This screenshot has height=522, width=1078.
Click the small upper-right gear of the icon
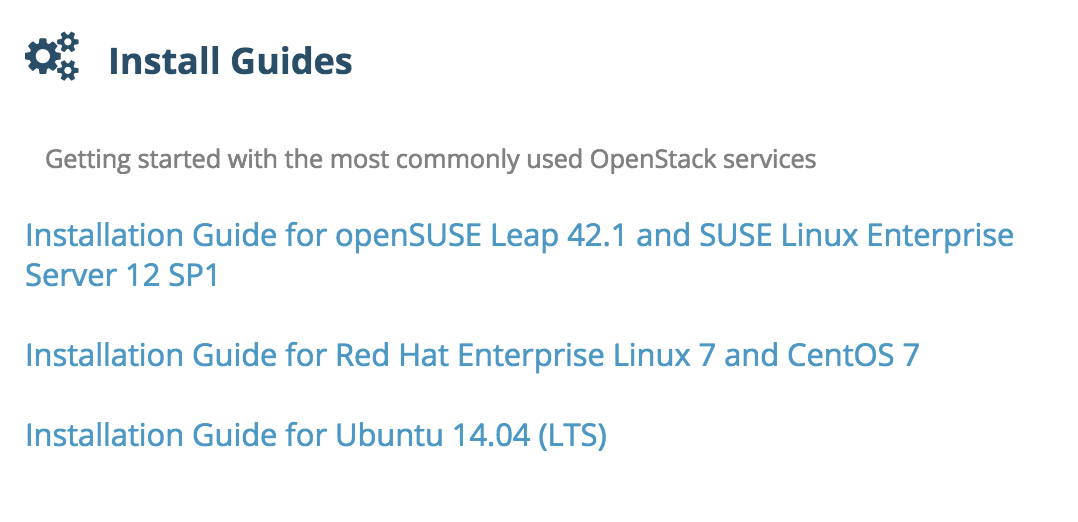point(67,43)
